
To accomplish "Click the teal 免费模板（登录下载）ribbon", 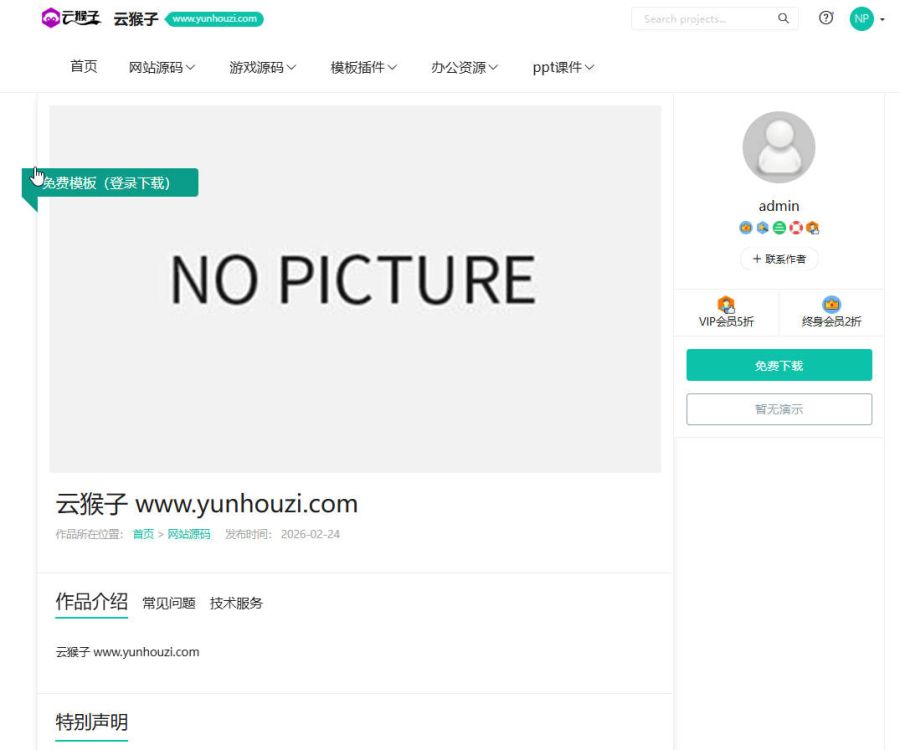I will tap(110, 183).
